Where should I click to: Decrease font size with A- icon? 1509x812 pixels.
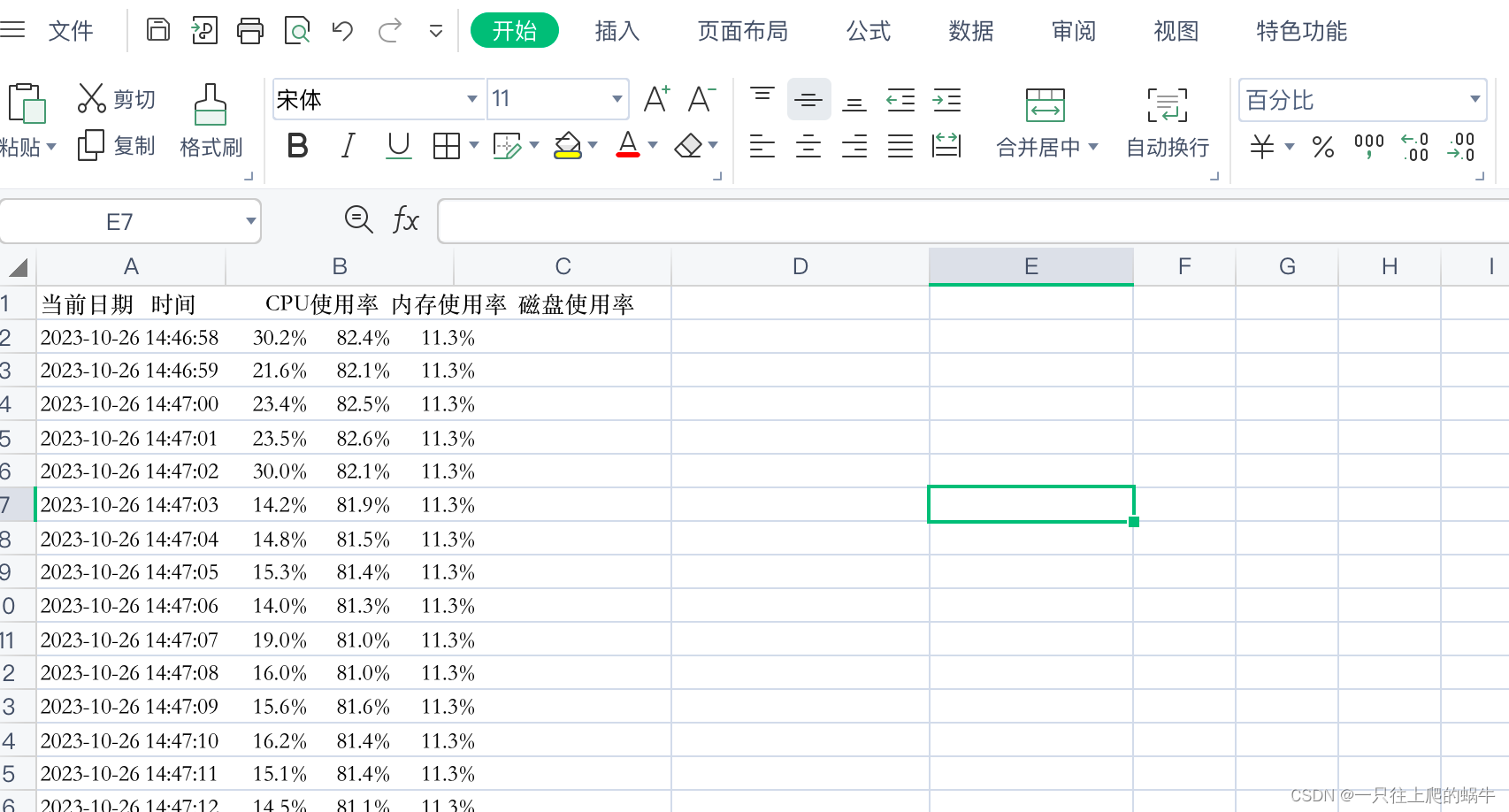pyautogui.click(x=702, y=99)
